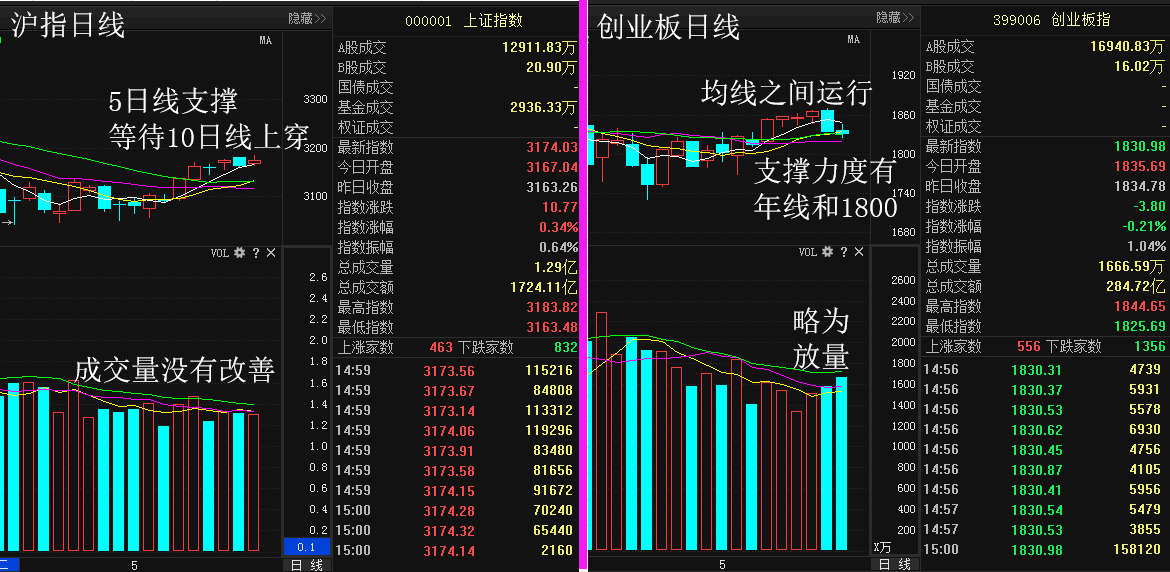The image size is (1170, 572).
Task: Select the VOL label in 沪指 volume pane
Action: point(219,253)
